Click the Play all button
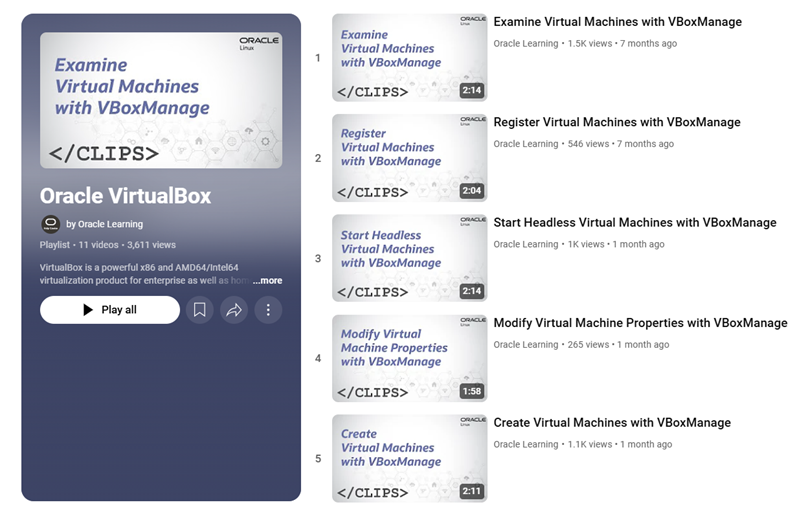 pos(110,310)
